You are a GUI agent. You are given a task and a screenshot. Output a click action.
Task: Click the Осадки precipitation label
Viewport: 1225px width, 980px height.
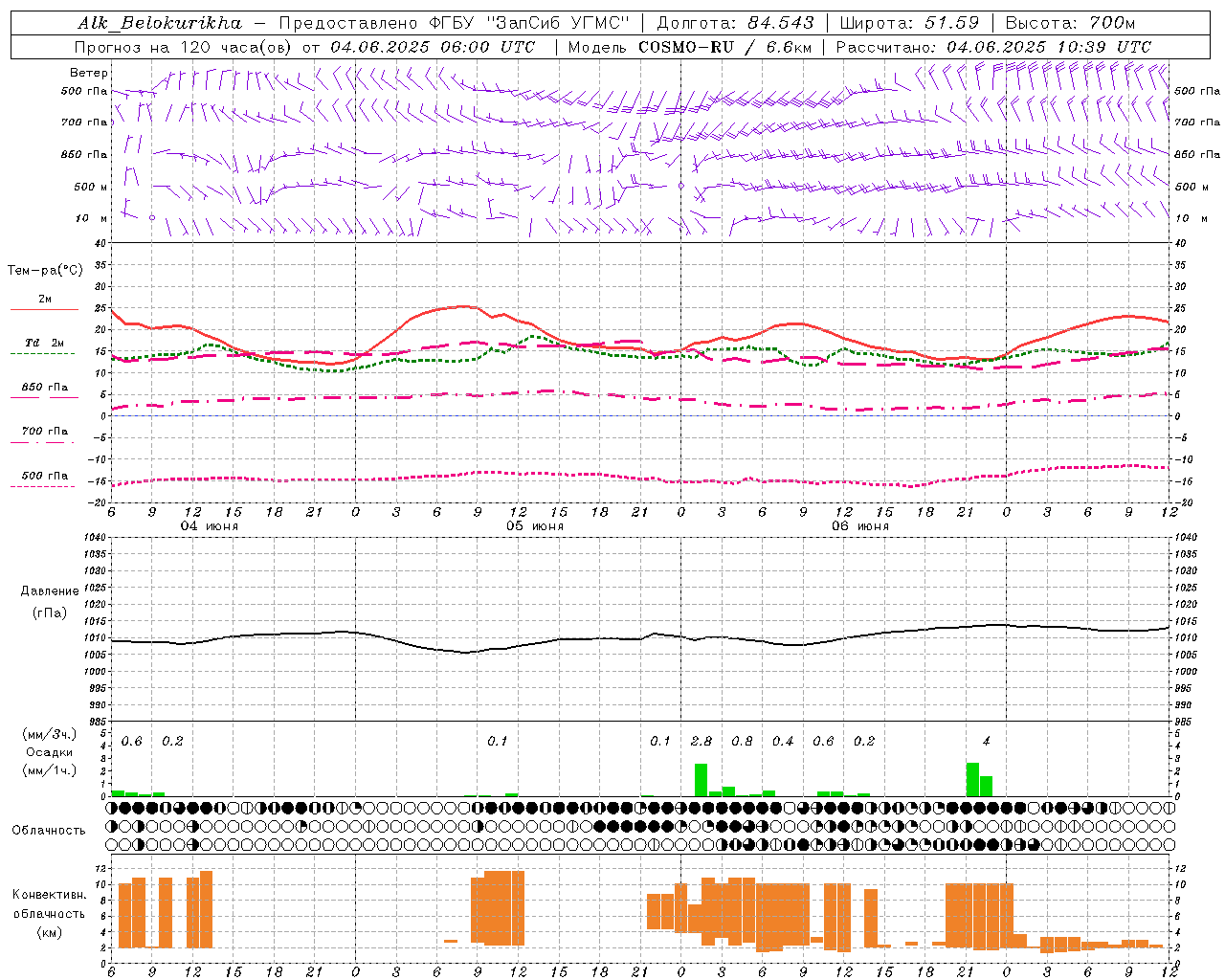click(x=50, y=752)
